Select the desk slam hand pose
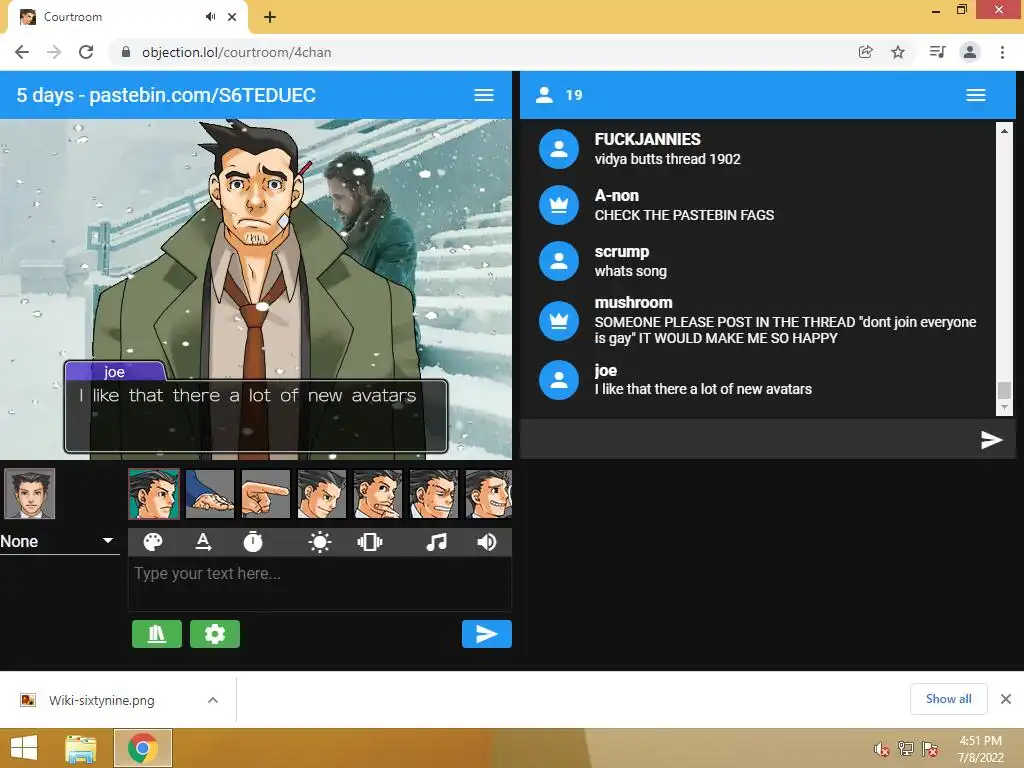The height and width of the screenshot is (768, 1024). click(210, 494)
